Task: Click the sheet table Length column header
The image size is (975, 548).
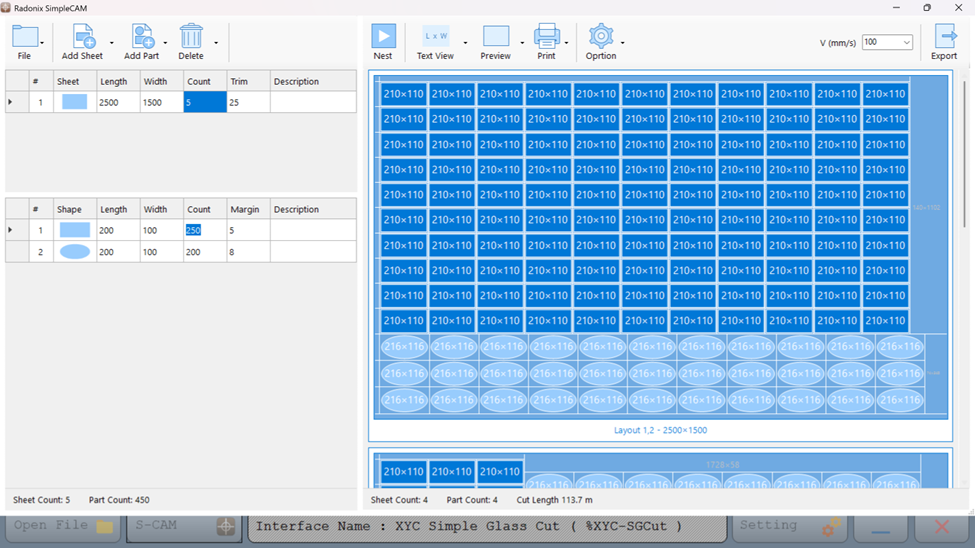Action: (x=118, y=81)
